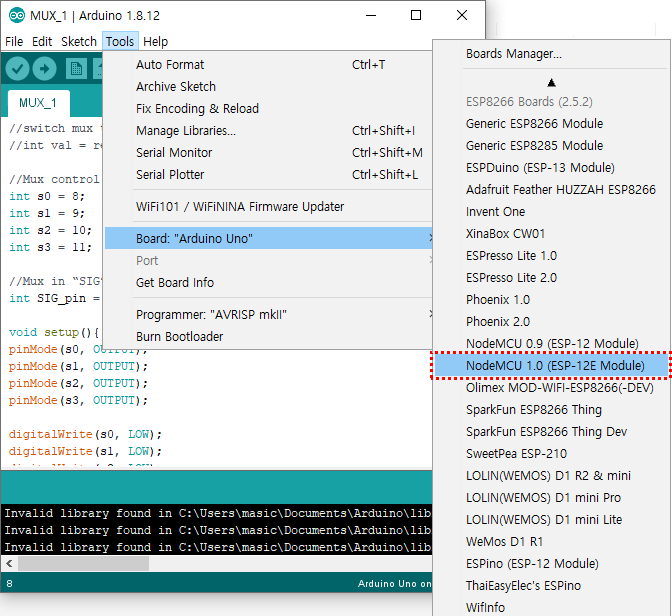Click code line "int s3 = 11;"

(50, 247)
